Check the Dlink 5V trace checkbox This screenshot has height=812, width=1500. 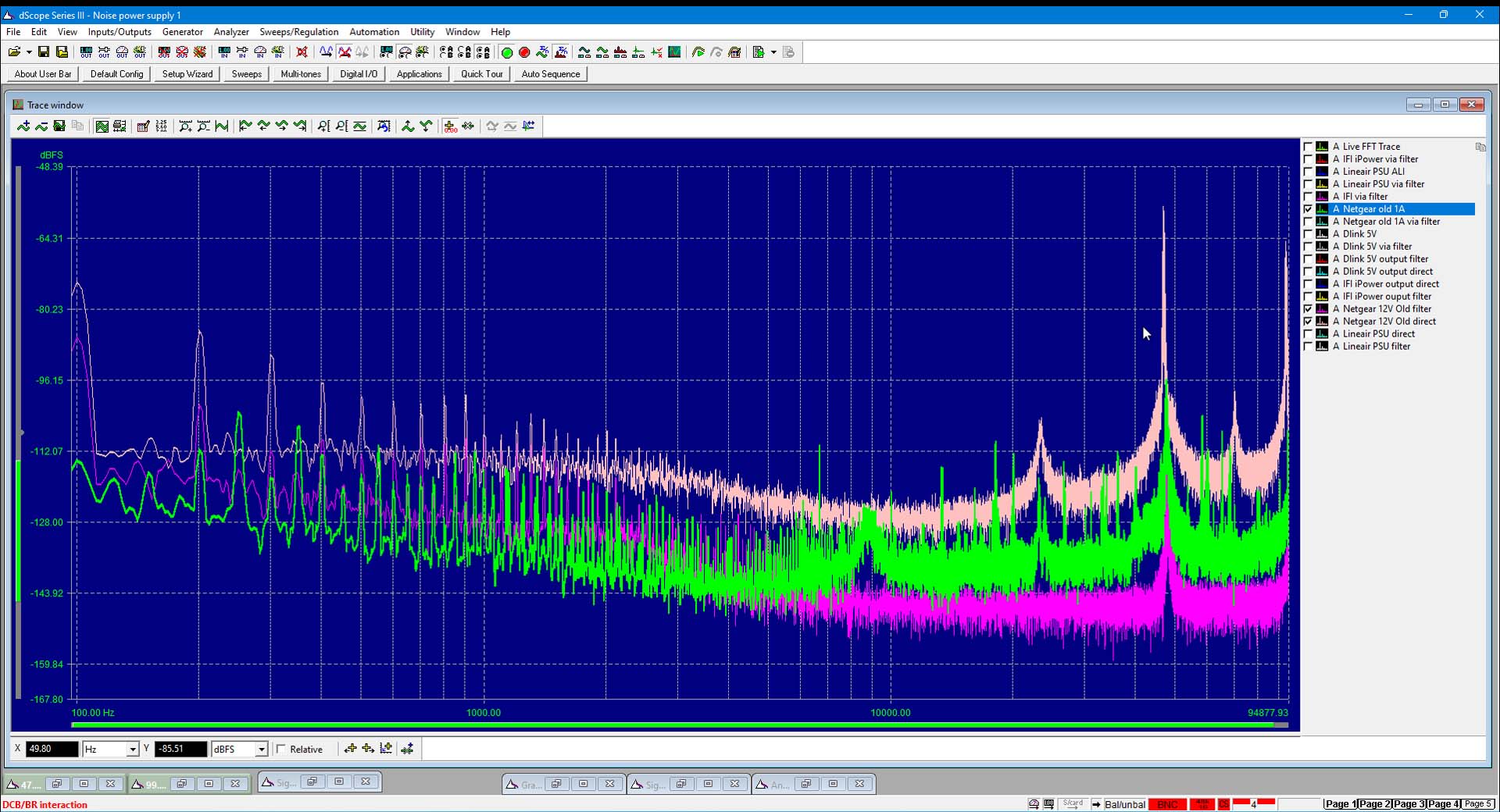tap(1308, 234)
